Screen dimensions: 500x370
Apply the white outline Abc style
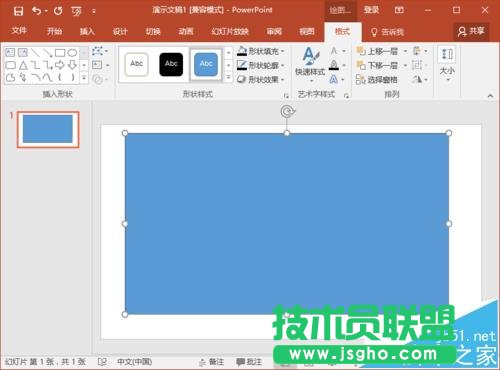tap(136, 64)
